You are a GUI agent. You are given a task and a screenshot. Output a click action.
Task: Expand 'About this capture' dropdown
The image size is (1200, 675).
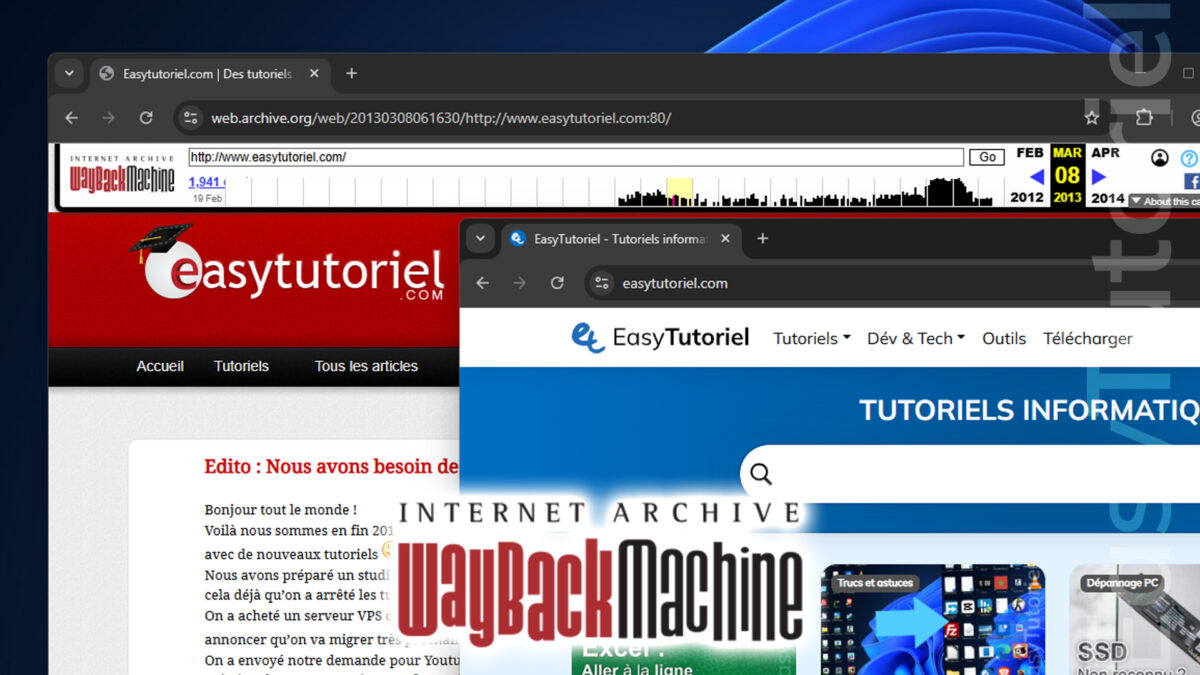(1165, 201)
